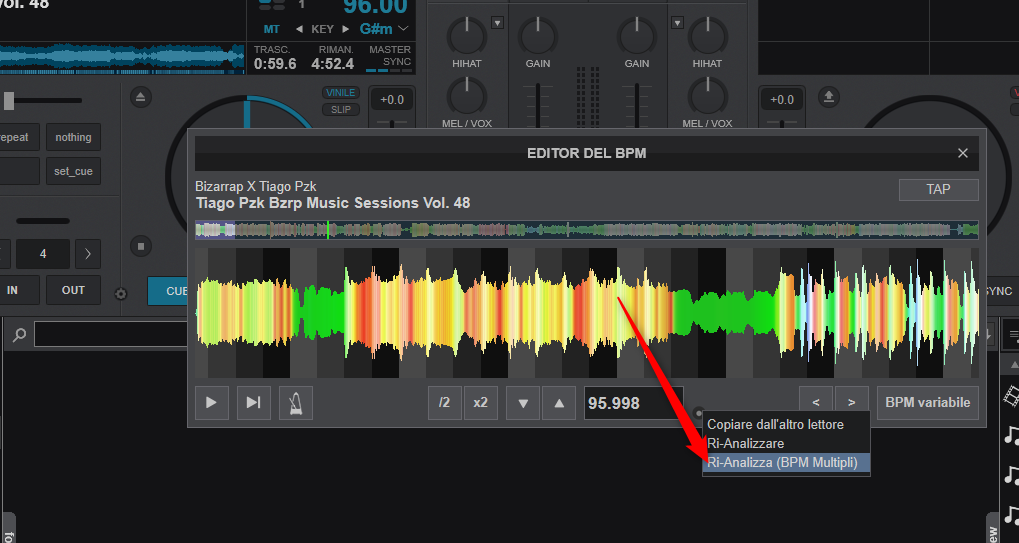Click the set_cue pad button
1019x543 pixels.
point(73,171)
